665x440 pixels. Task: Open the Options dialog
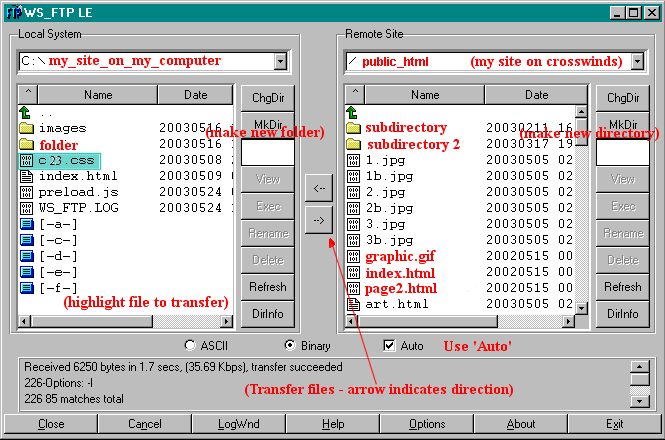(x=427, y=424)
